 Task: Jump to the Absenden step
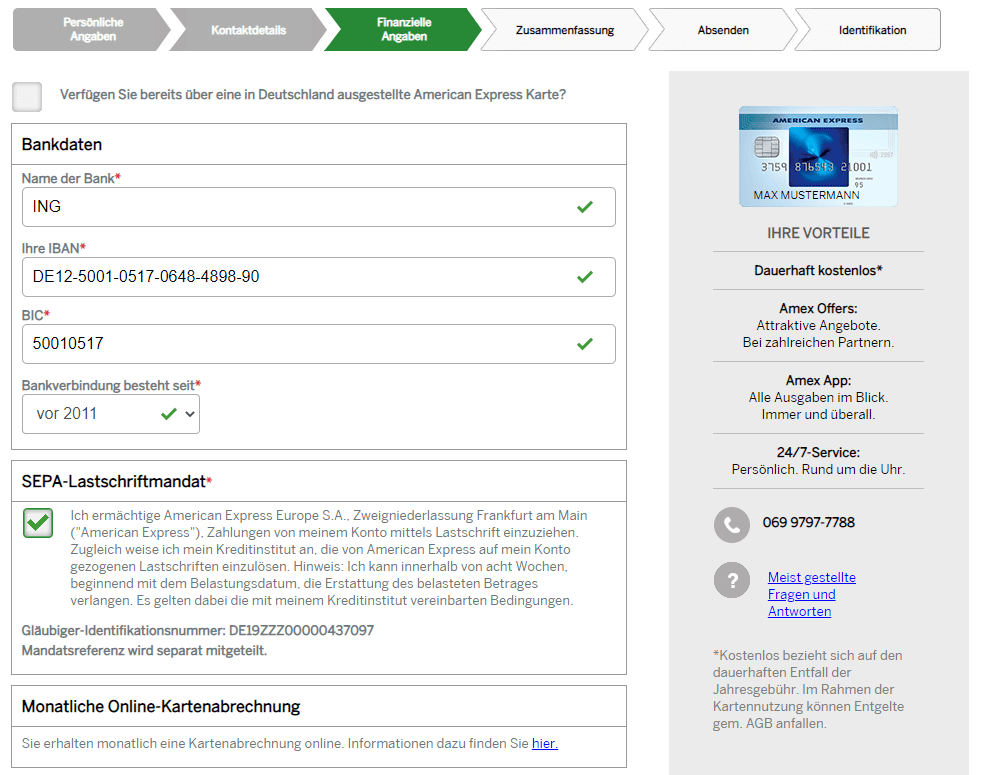(723, 29)
